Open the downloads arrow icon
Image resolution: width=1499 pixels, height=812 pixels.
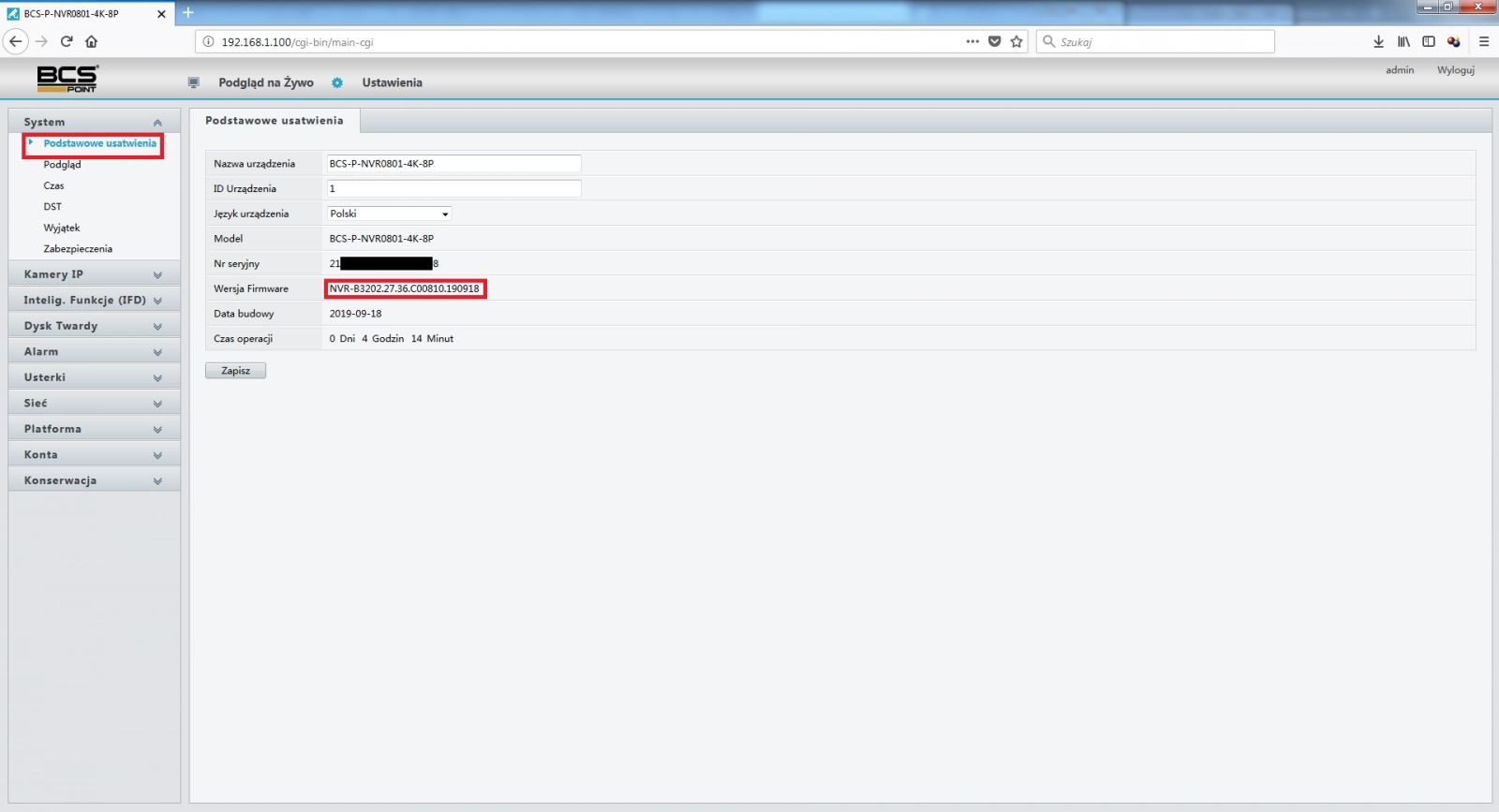click(1378, 41)
